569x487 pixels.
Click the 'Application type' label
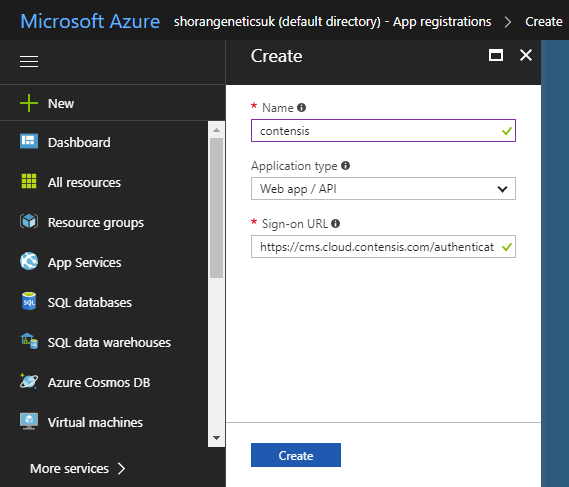click(294, 166)
